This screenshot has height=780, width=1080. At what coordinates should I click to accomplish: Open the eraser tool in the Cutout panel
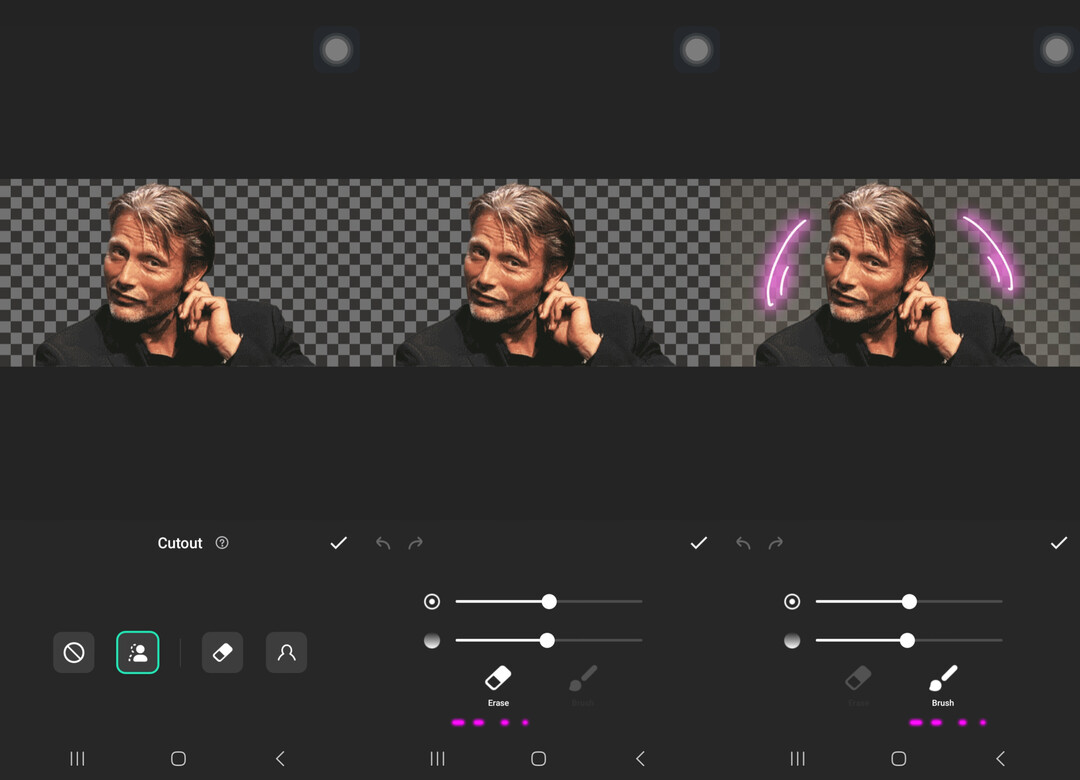point(222,653)
